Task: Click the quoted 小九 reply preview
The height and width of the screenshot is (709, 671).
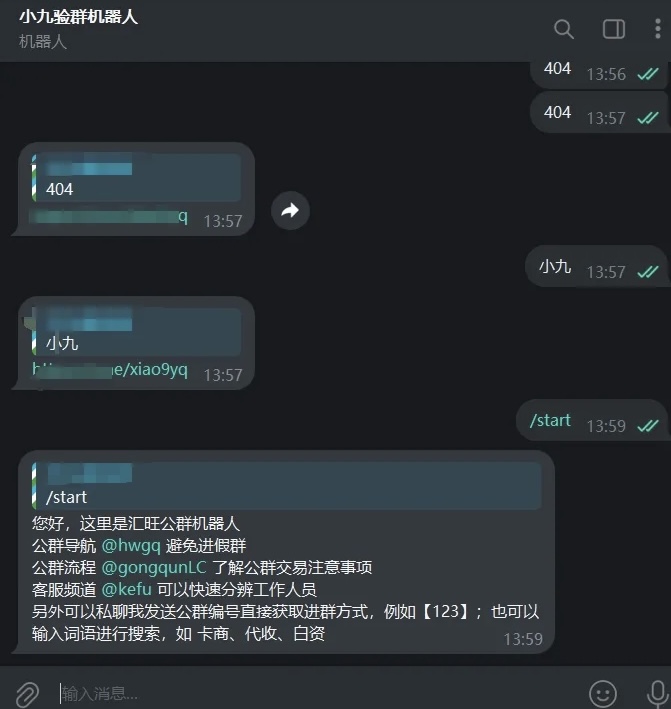Action: 136,332
